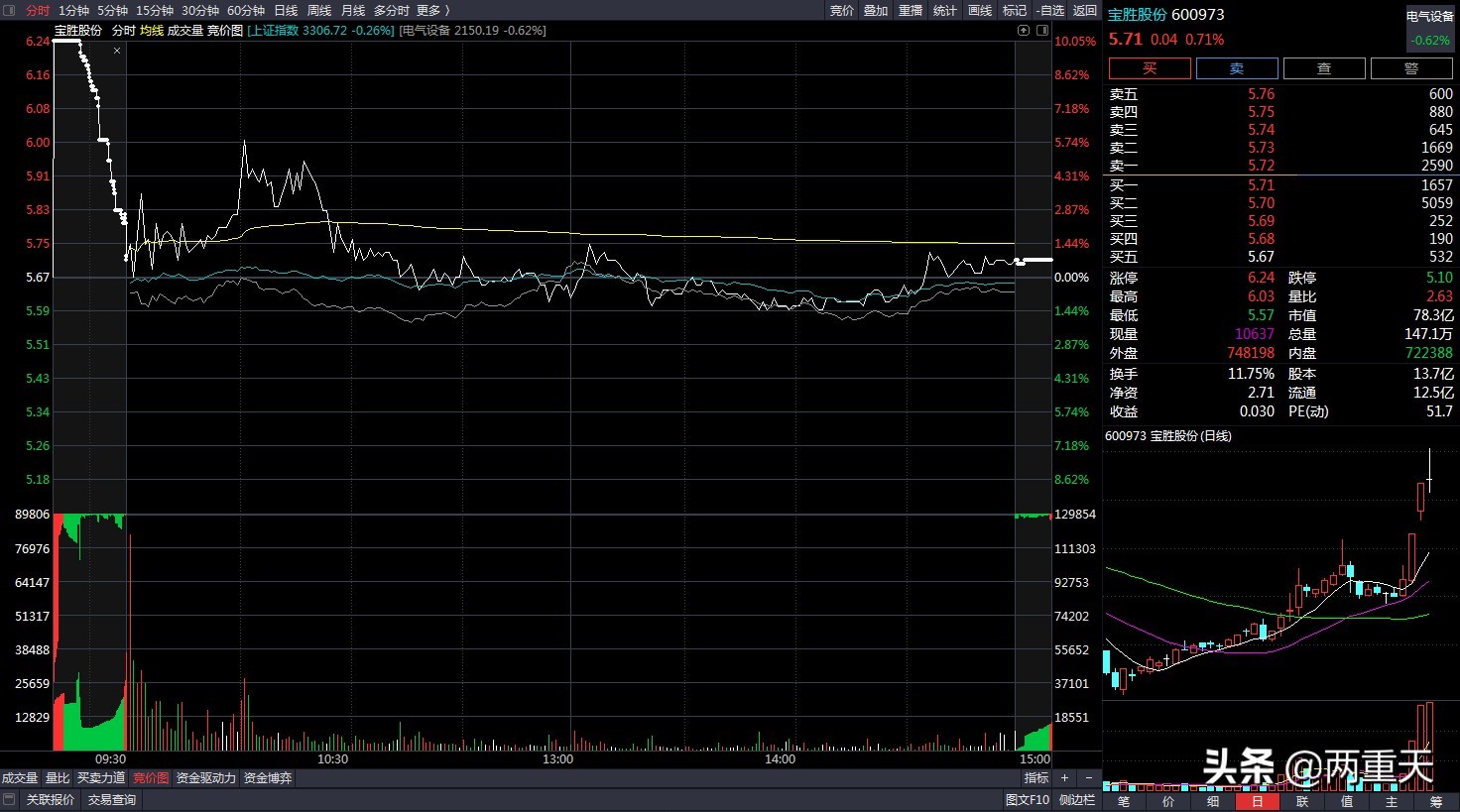1460x812 pixels.
Task: Click the panel layout icon at top-left corner
Action: coord(9,10)
